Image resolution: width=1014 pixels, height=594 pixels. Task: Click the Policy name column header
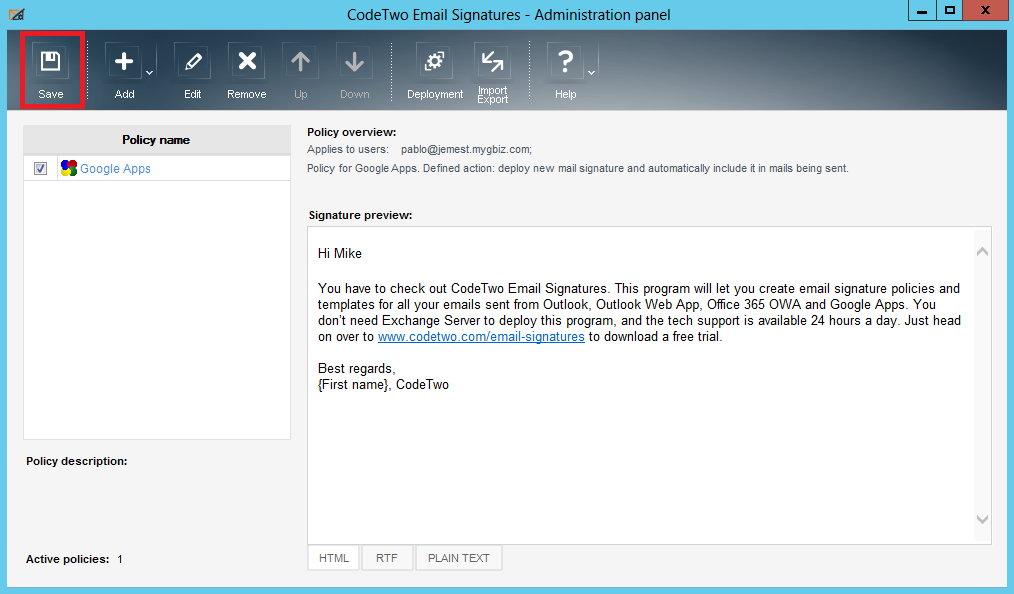coord(156,140)
